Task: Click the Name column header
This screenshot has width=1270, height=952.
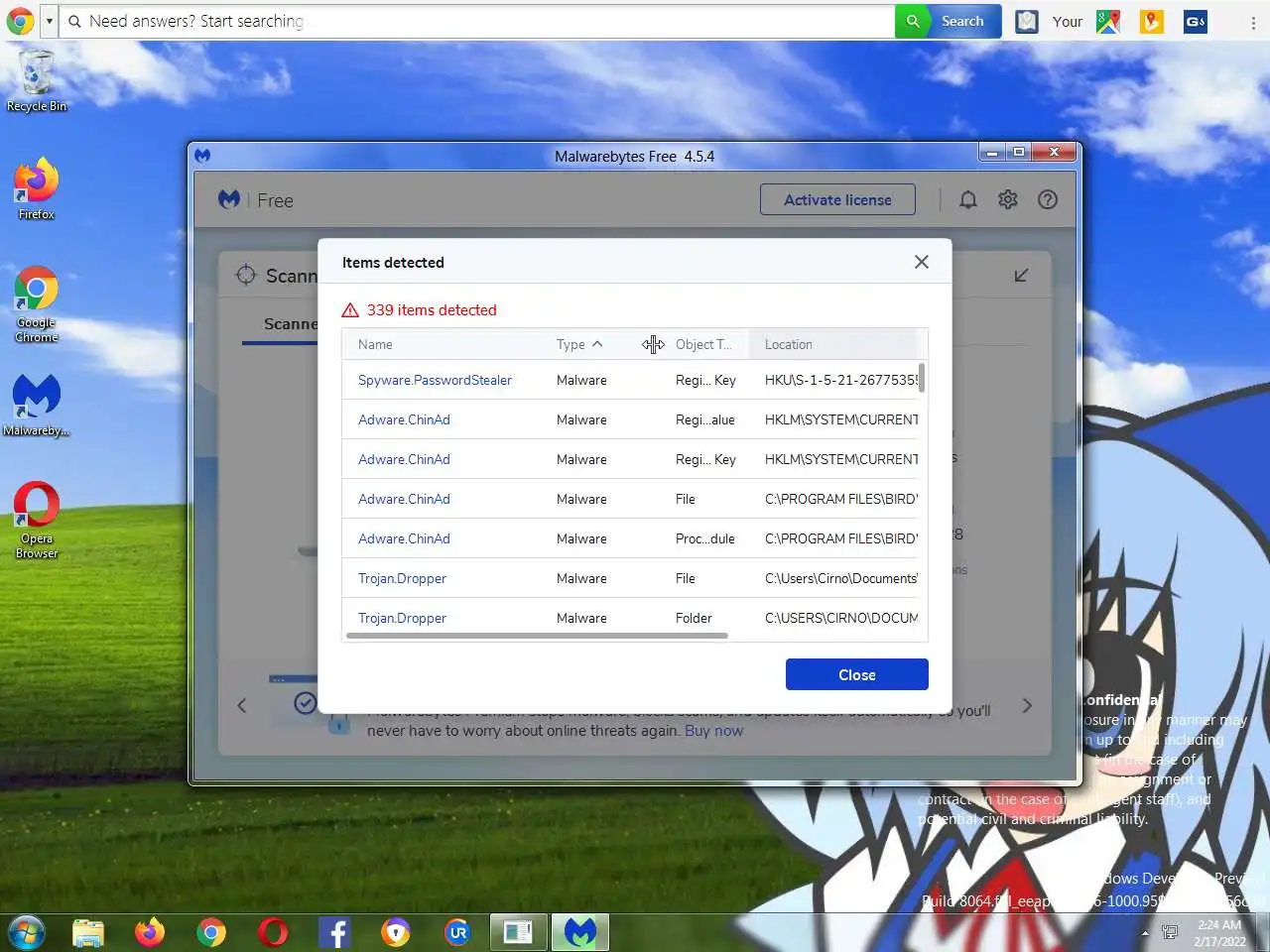Action: click(375, 344)
